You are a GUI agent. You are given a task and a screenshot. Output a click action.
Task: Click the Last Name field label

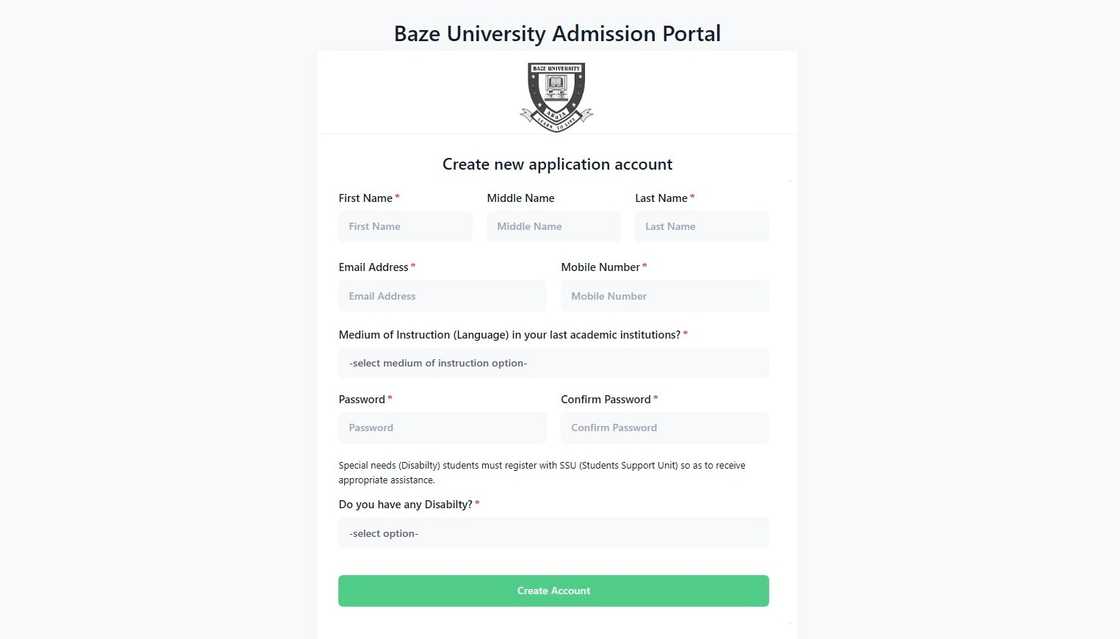tap(661, 199)
